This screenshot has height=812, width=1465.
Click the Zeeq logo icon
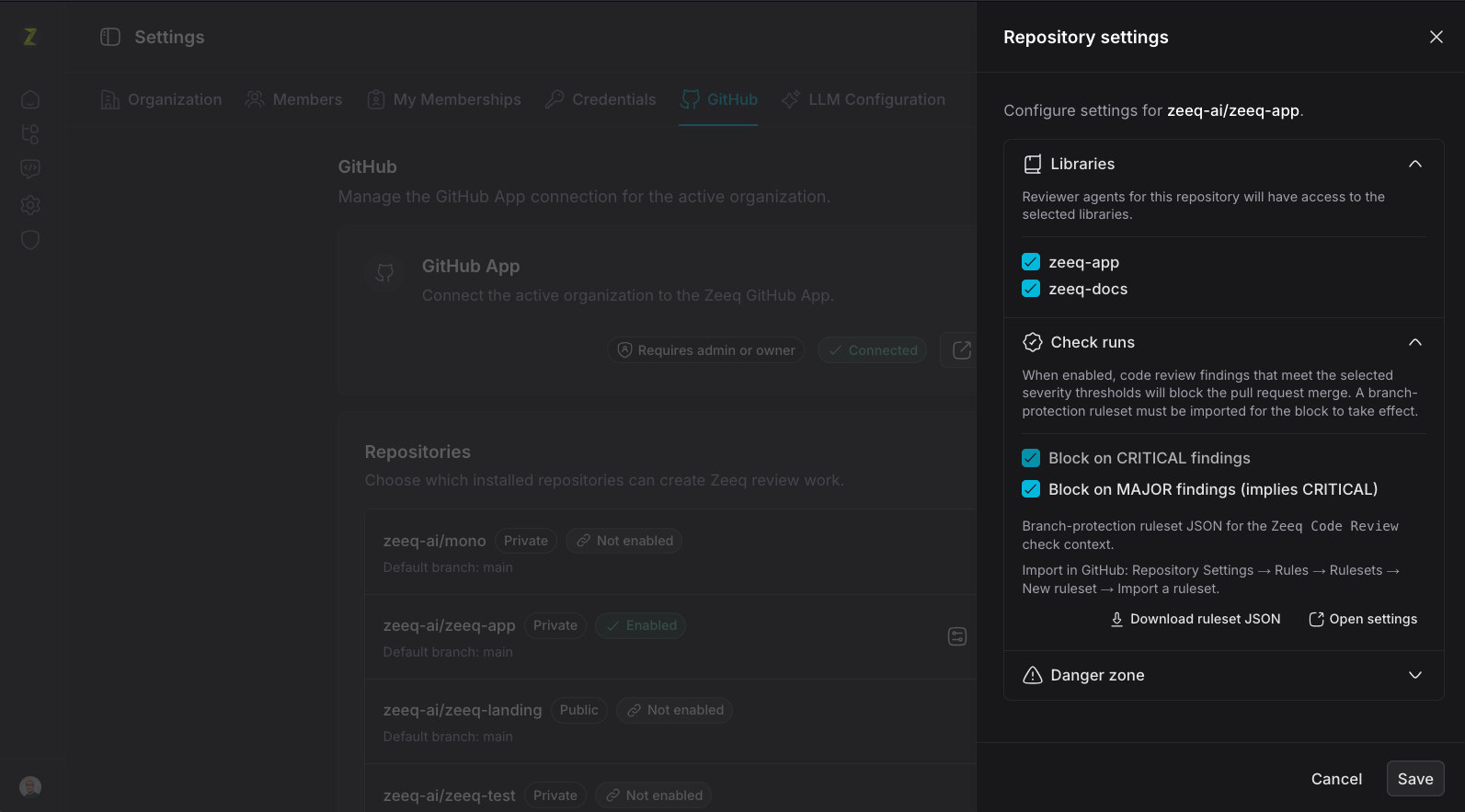tap(30, 37)
